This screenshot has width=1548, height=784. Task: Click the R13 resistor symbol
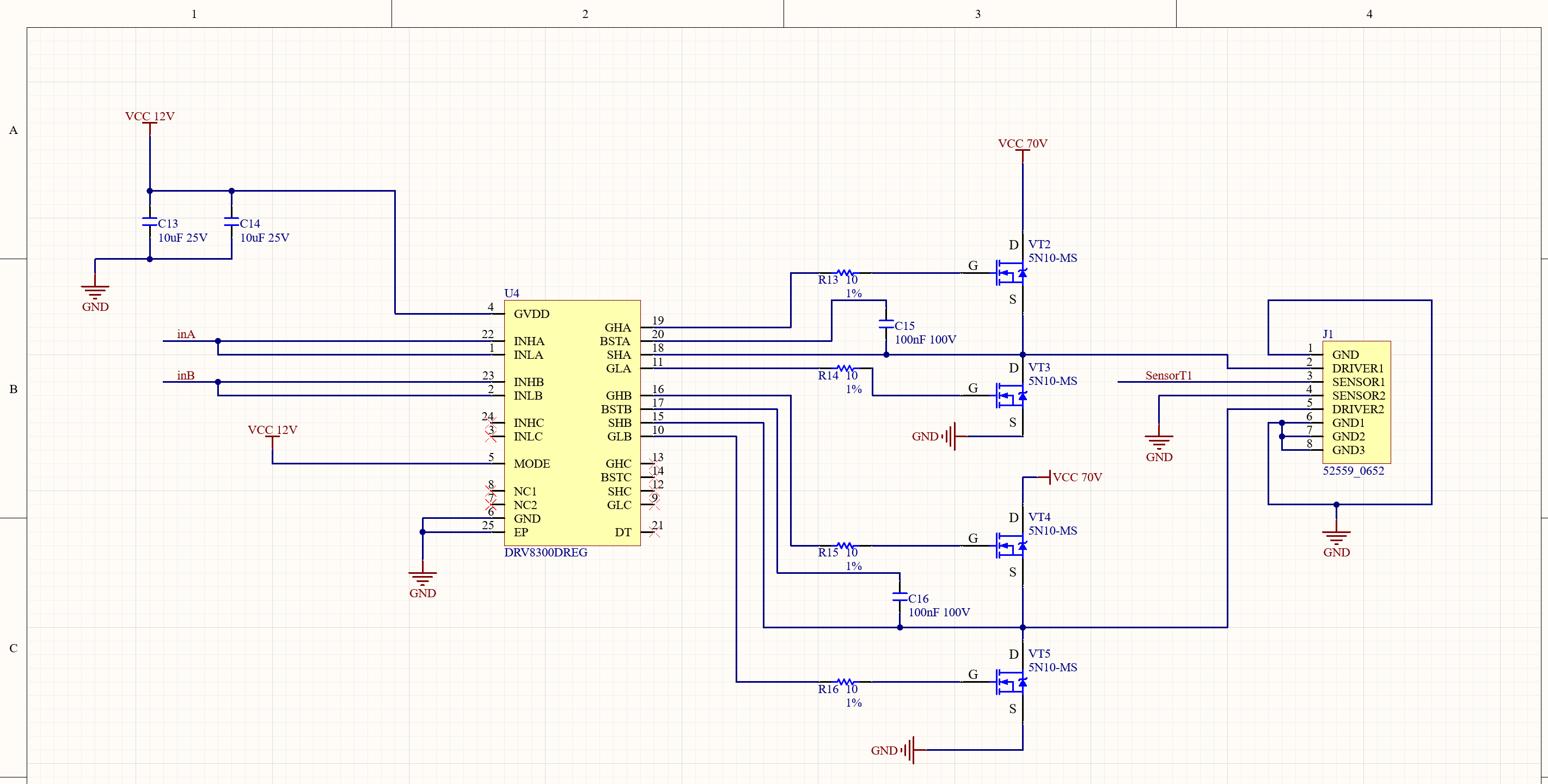[845, 273]
